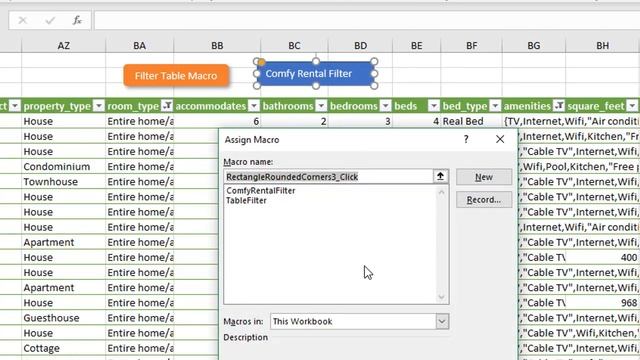640x360 pixels.
Task: Click the Townhouse cell
Action: [63, 182]
